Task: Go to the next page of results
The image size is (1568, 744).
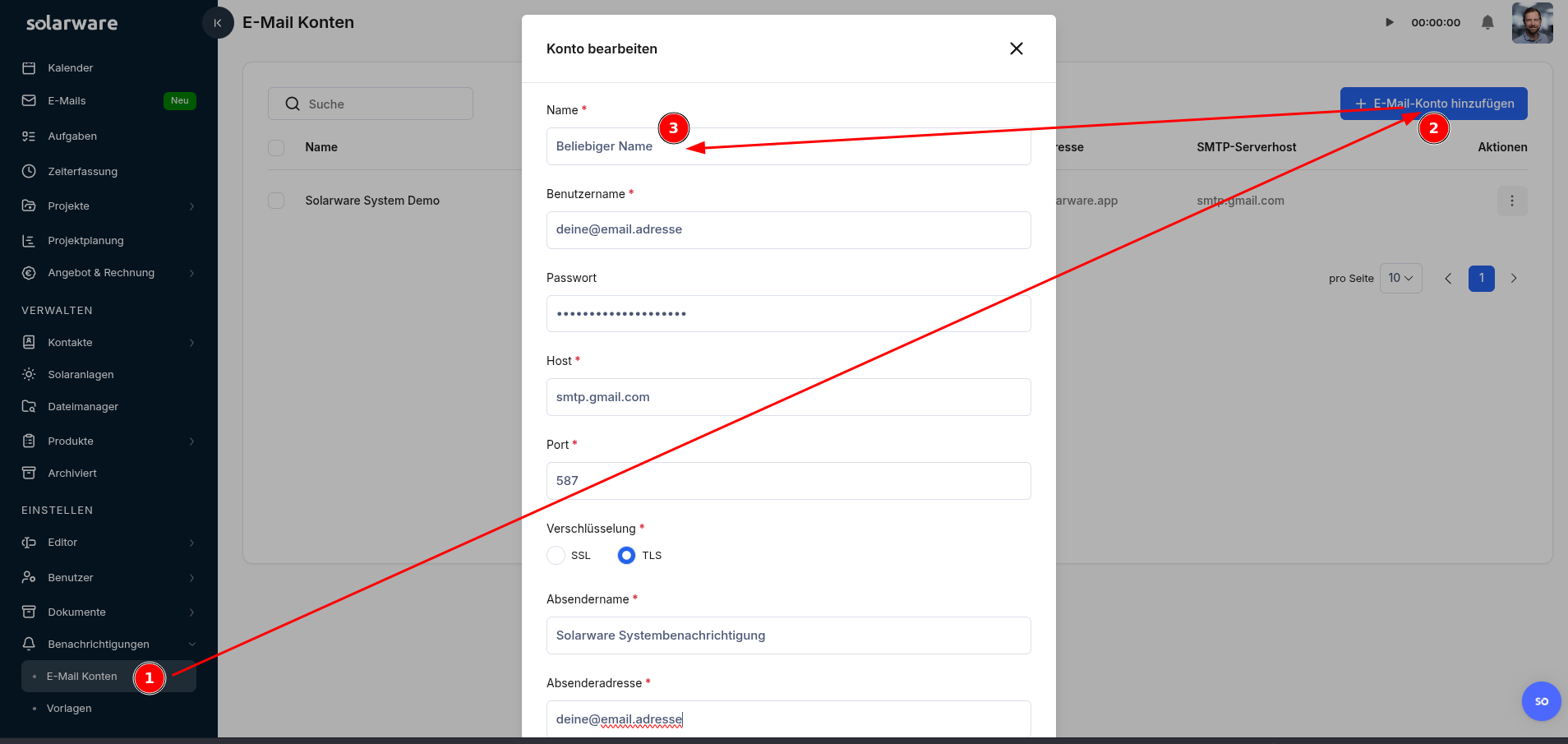Action: click(1514, 278)
